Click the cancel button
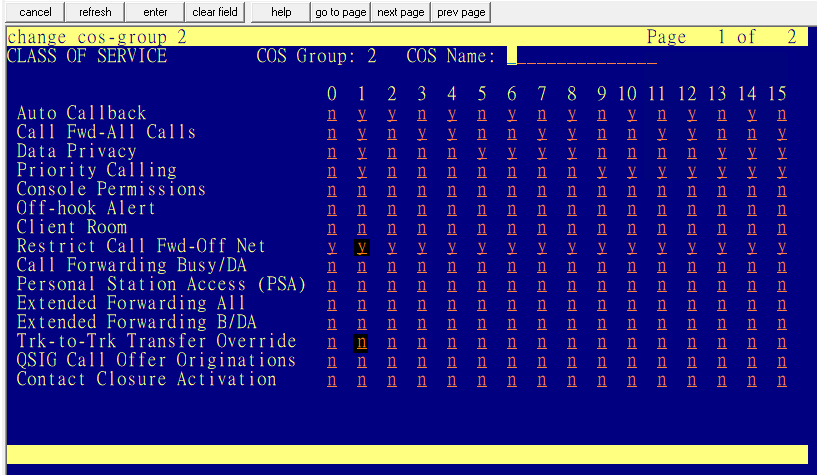Screen dimensions: 817x475 (35, 12)
